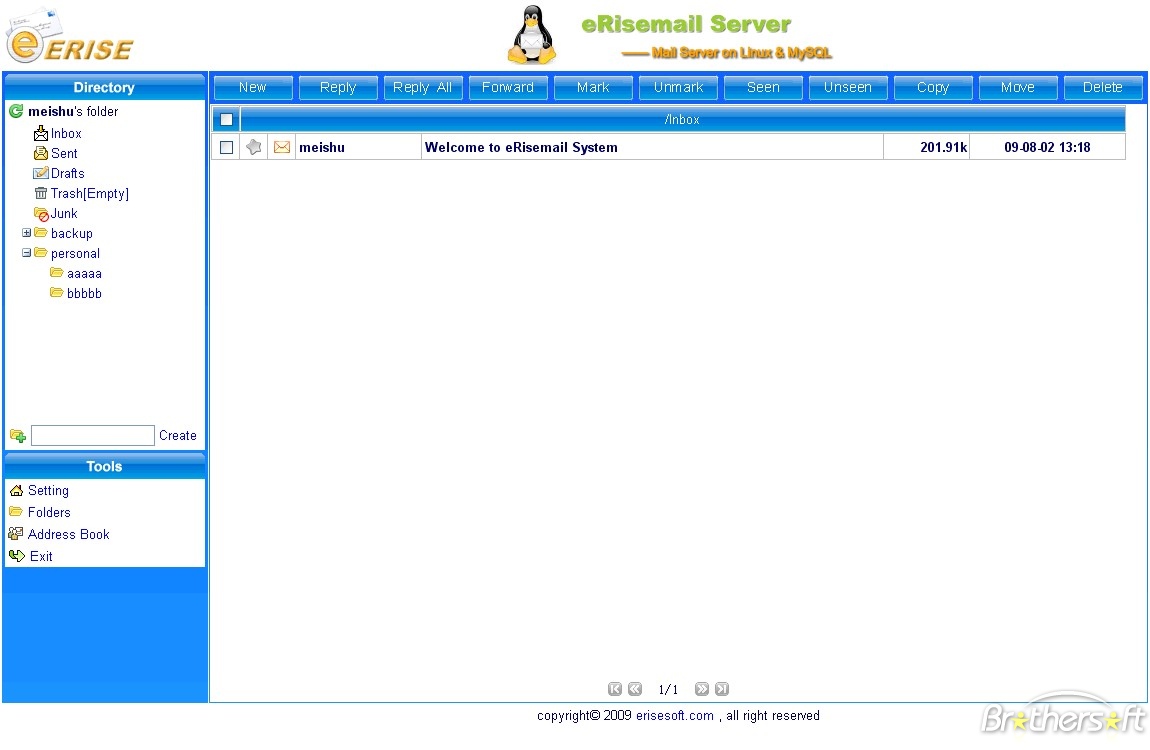This screenshot has height=750, width=1150.
Task: Click the backup folder icon
Action: (41, 232)
